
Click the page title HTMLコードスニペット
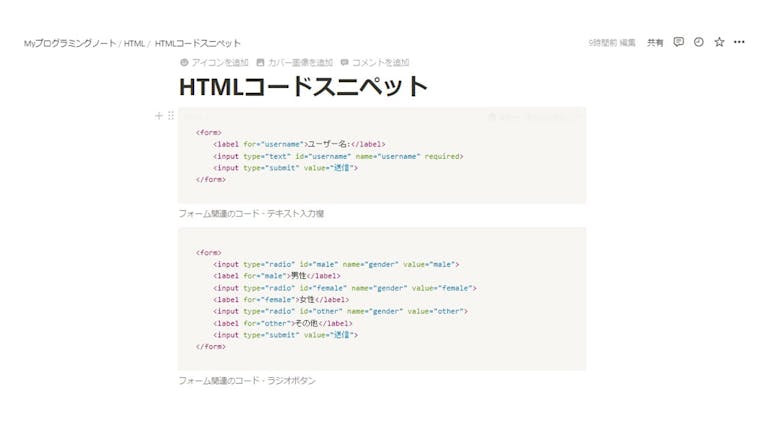pyautogui.click(x=303, y=86)
